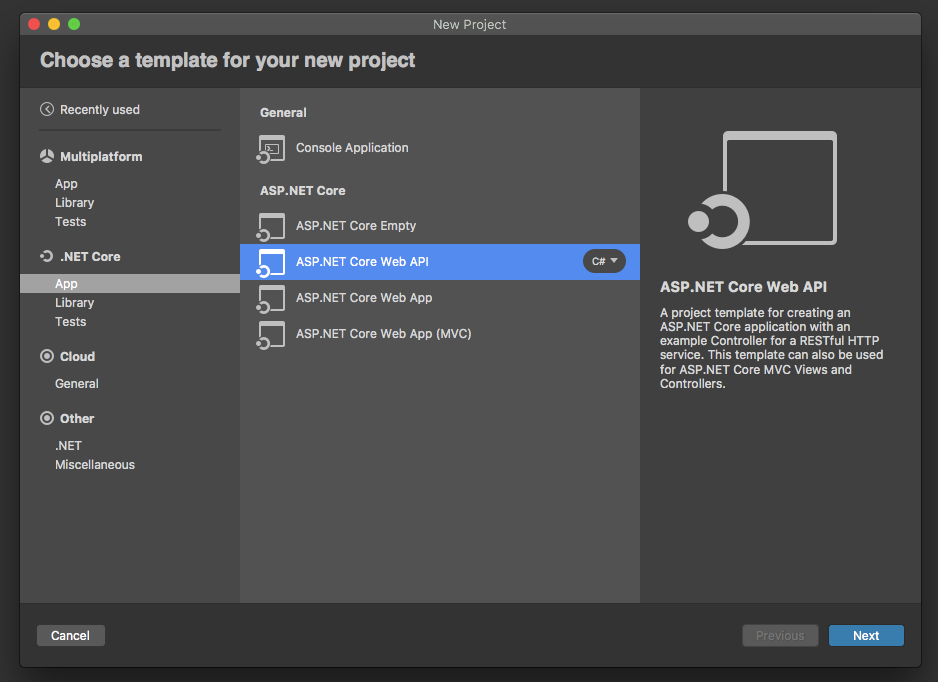Click the Cancel button

(71, 635)
